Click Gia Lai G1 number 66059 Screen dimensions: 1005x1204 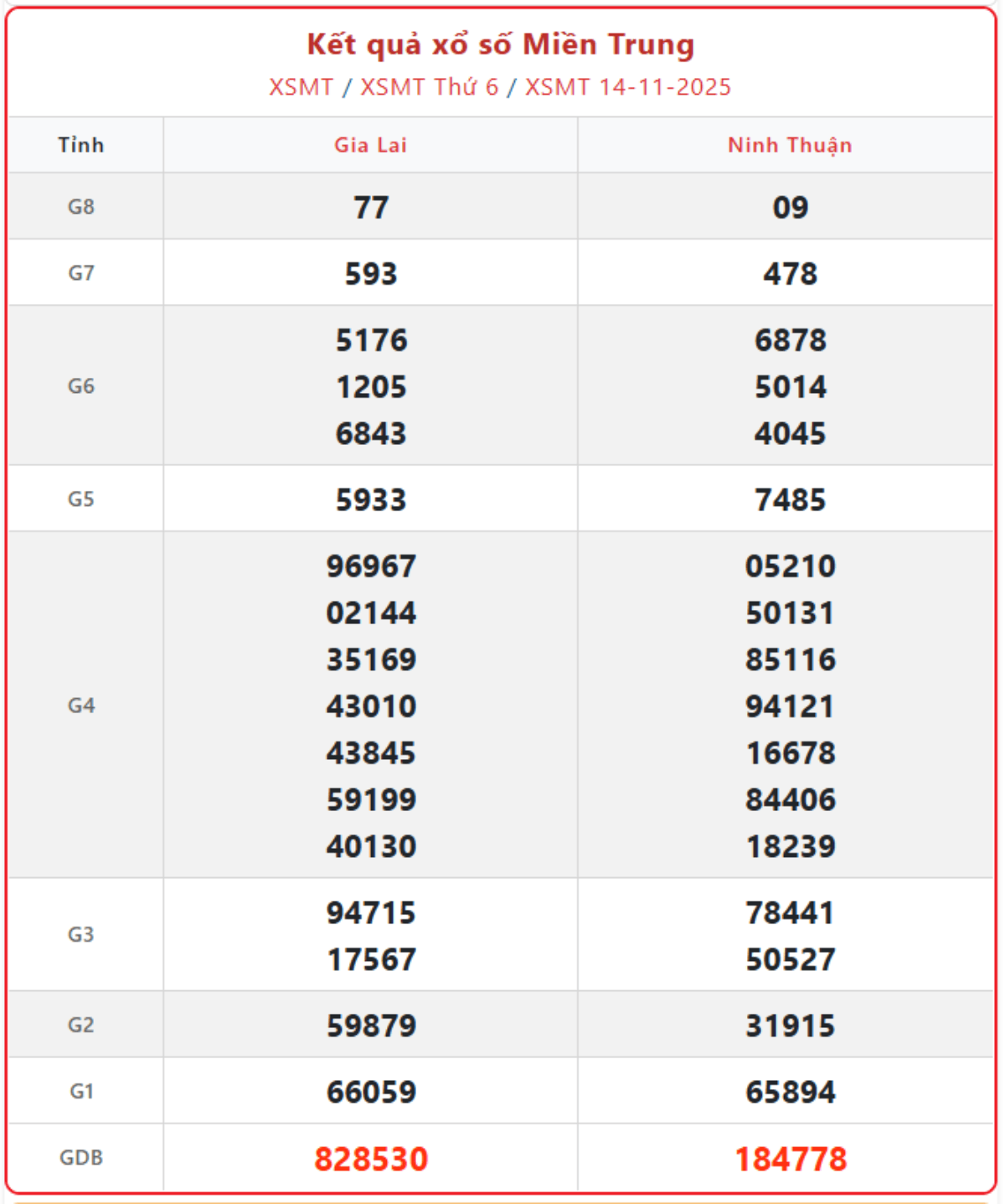pos(371,1092)
